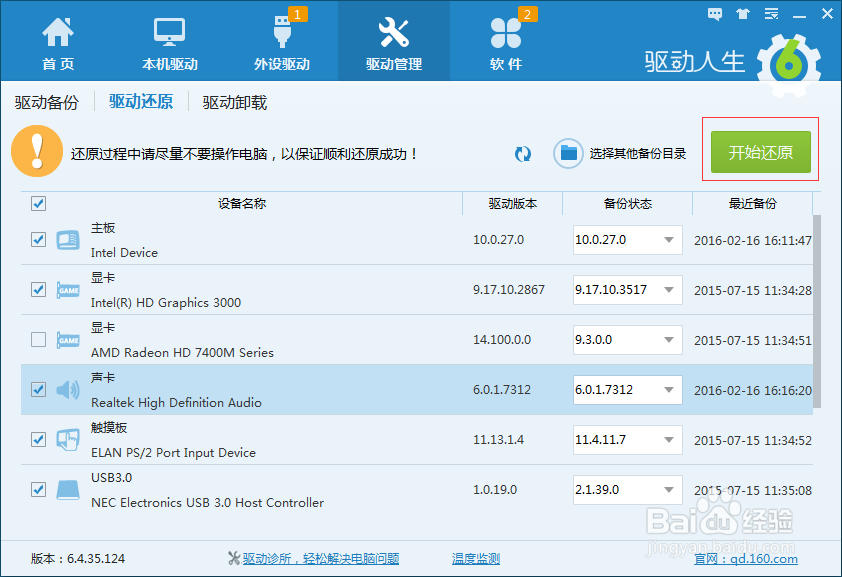
Task: Uncheck the Realtek High Definition Audio checkbox
Action: click(x=38, y=389)
